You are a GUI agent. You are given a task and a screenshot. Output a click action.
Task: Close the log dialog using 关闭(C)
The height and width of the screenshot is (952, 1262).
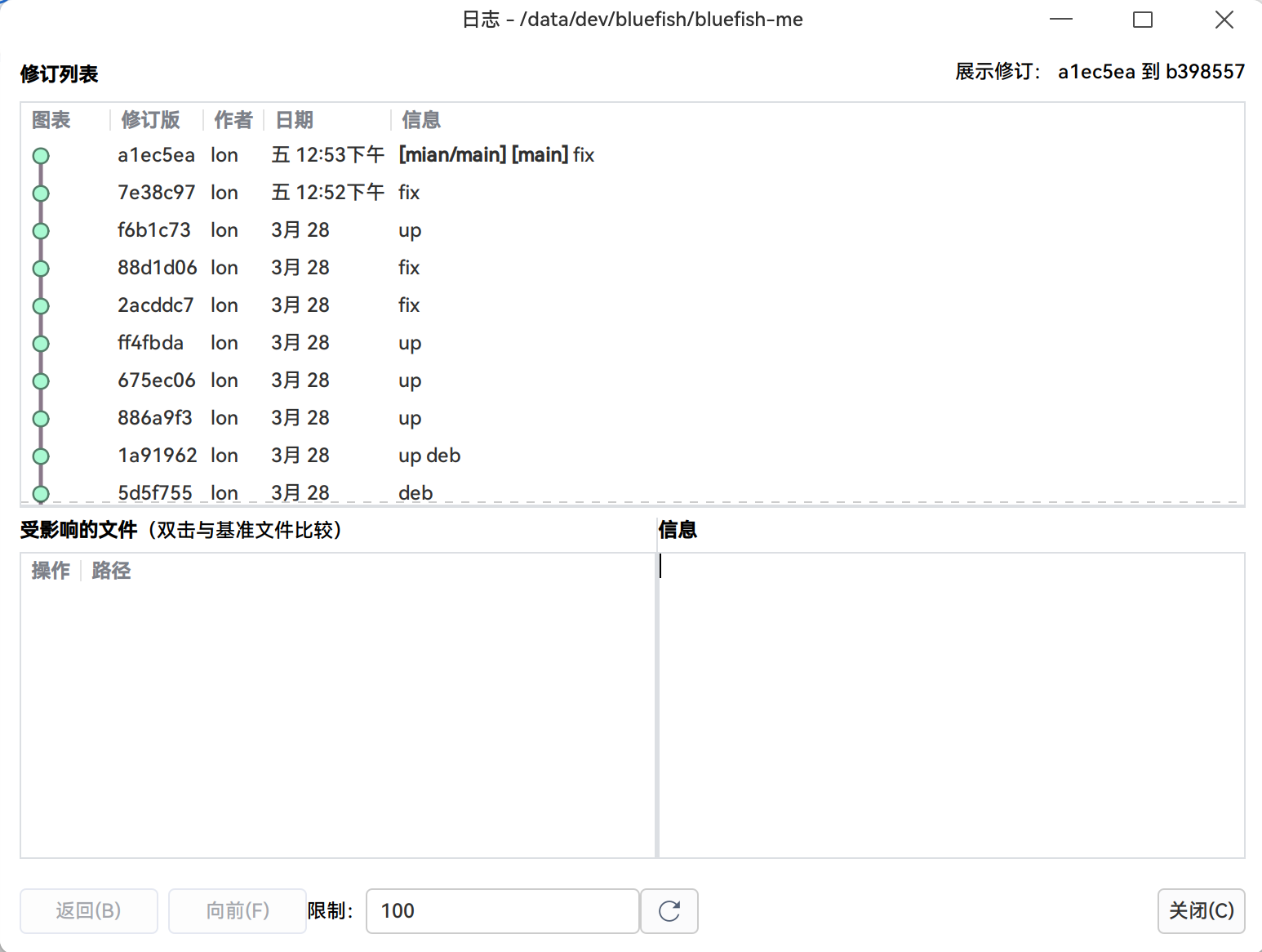point(1201,911)
